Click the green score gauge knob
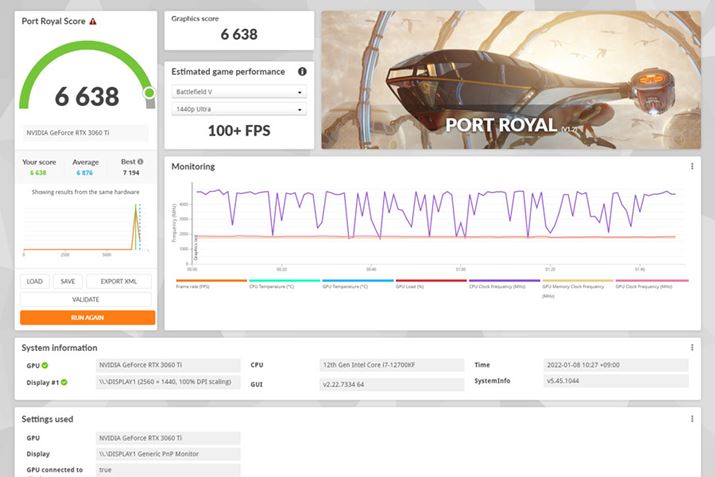 click(149, 93)
